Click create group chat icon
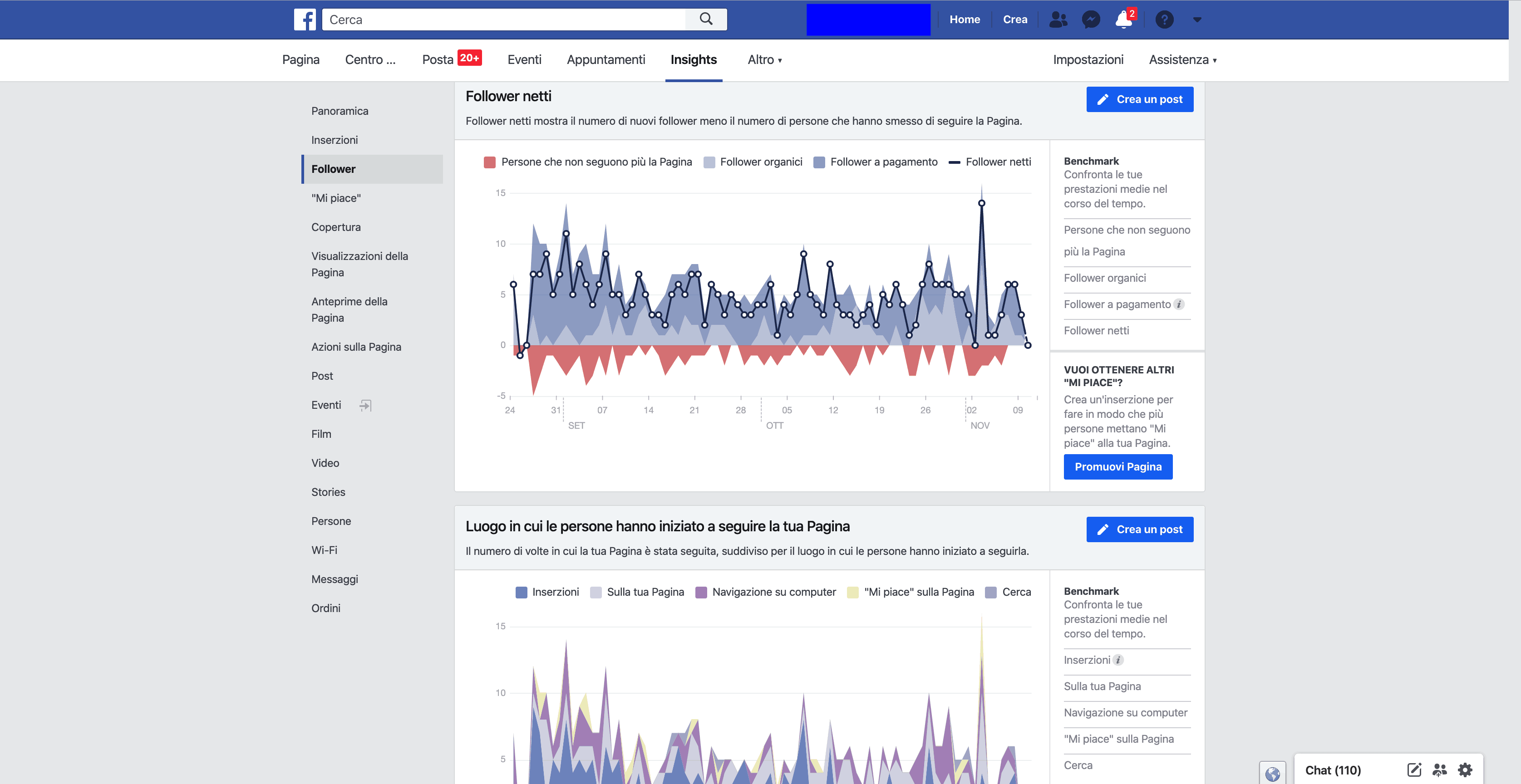This screenshot has width=1521, height=784. [x=1439, y=770]
